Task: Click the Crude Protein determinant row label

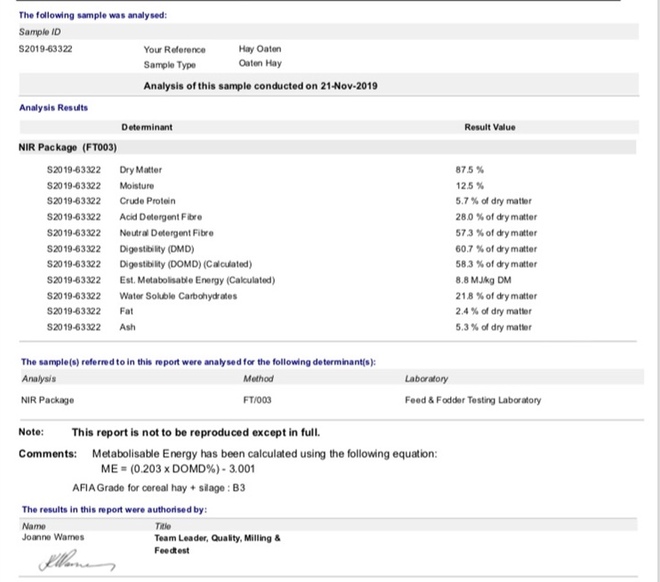Action: point(146,201)
